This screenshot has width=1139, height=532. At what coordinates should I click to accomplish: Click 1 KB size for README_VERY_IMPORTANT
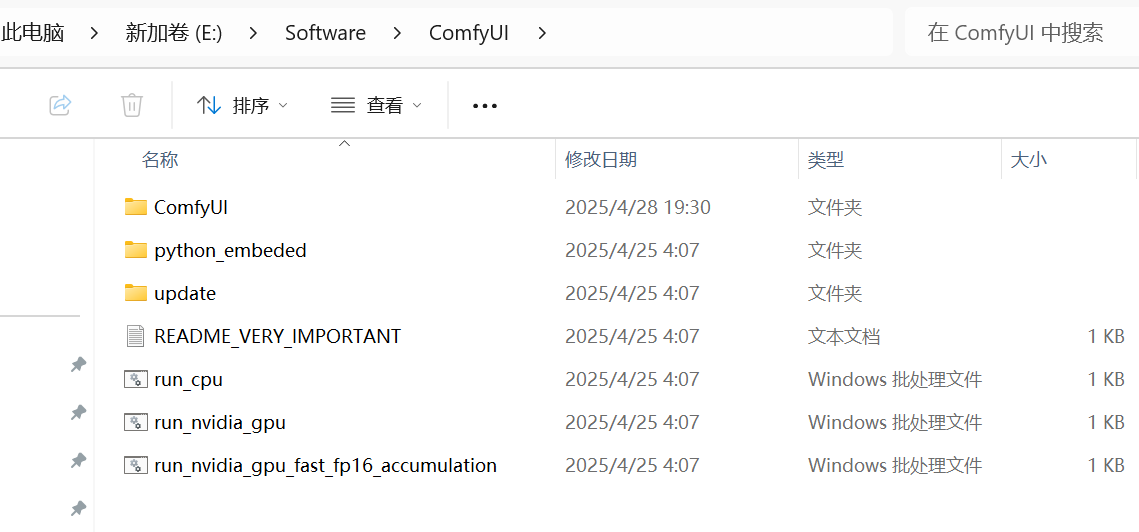[1106, 336]
